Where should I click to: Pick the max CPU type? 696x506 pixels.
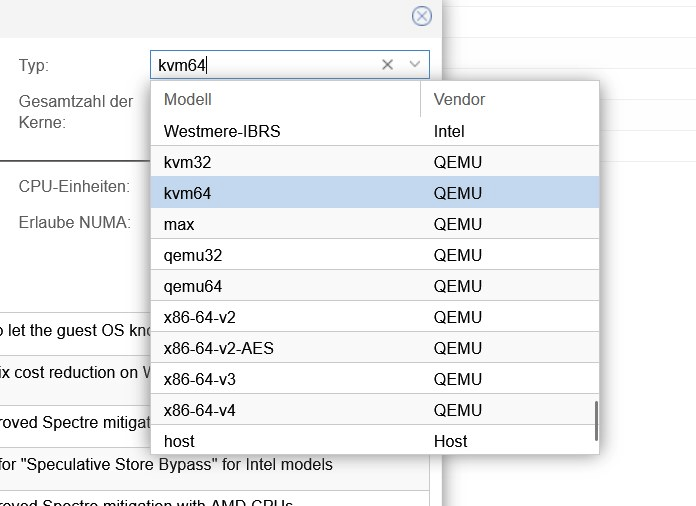[x=179, y=224]
